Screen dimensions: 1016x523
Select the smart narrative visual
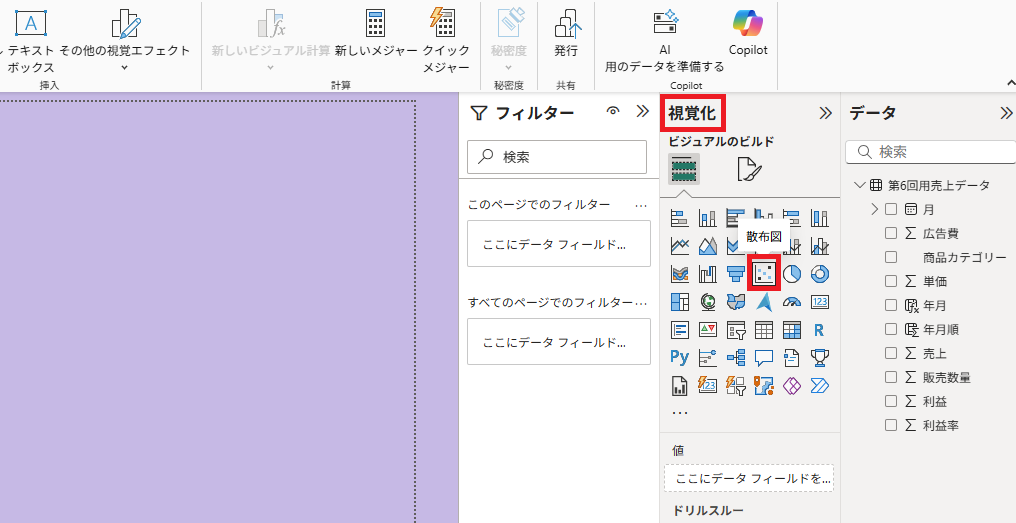click(791, 358)
